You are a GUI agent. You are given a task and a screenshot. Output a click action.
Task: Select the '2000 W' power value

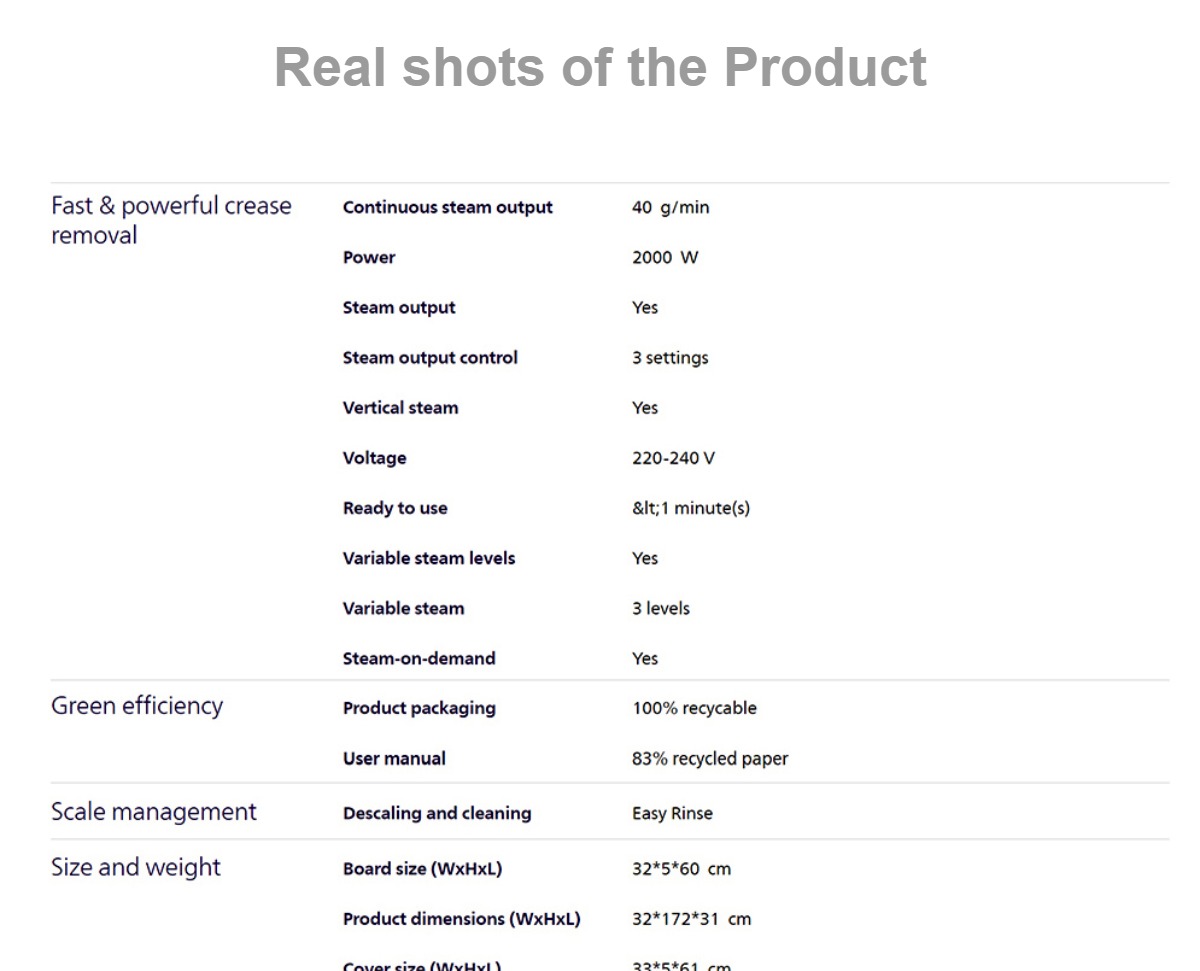click(665, 257)
